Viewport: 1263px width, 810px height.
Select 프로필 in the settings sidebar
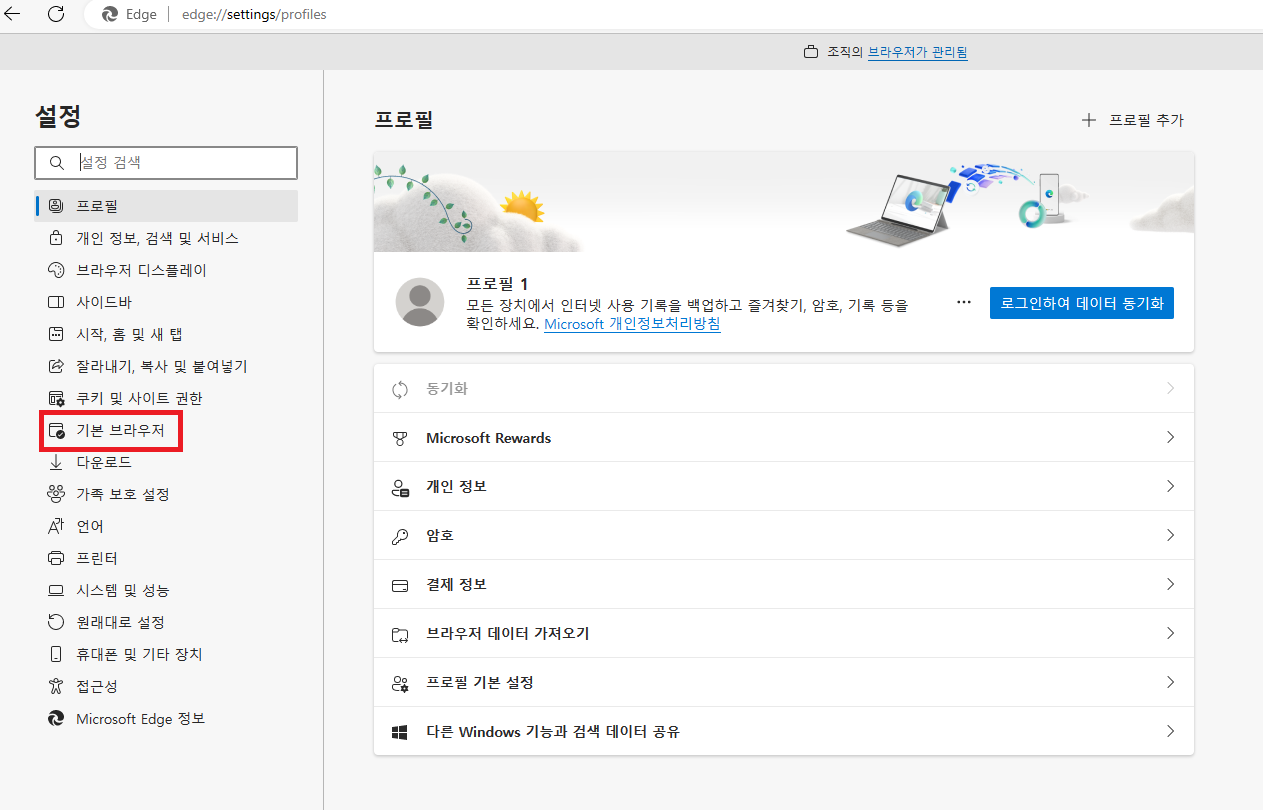click(x=166, y=206)
